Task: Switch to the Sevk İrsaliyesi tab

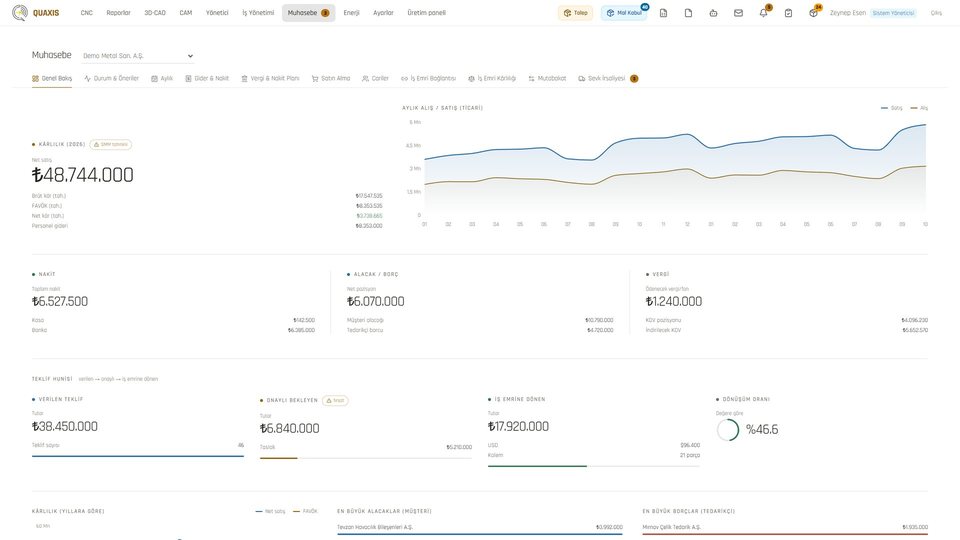Action: coord(608,78)
